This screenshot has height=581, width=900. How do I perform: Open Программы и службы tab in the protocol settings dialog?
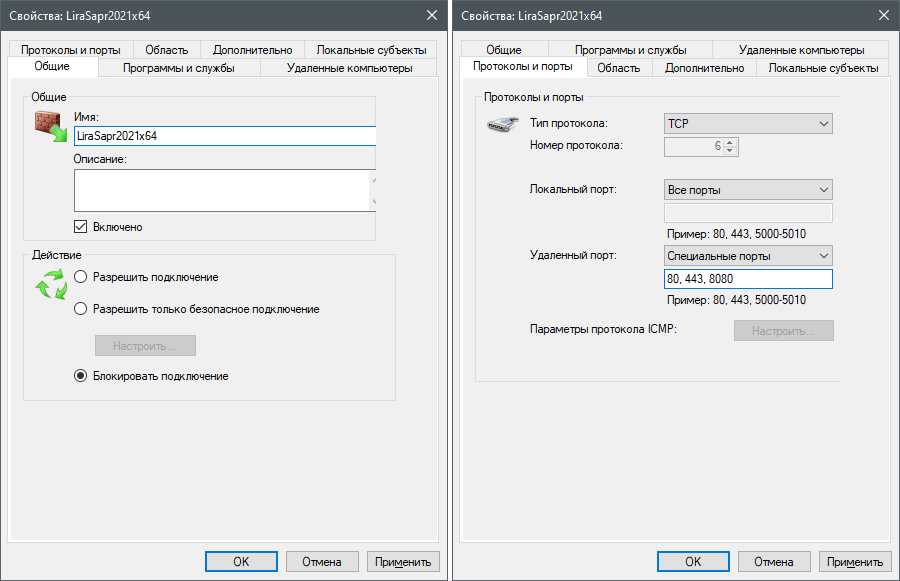631,50
